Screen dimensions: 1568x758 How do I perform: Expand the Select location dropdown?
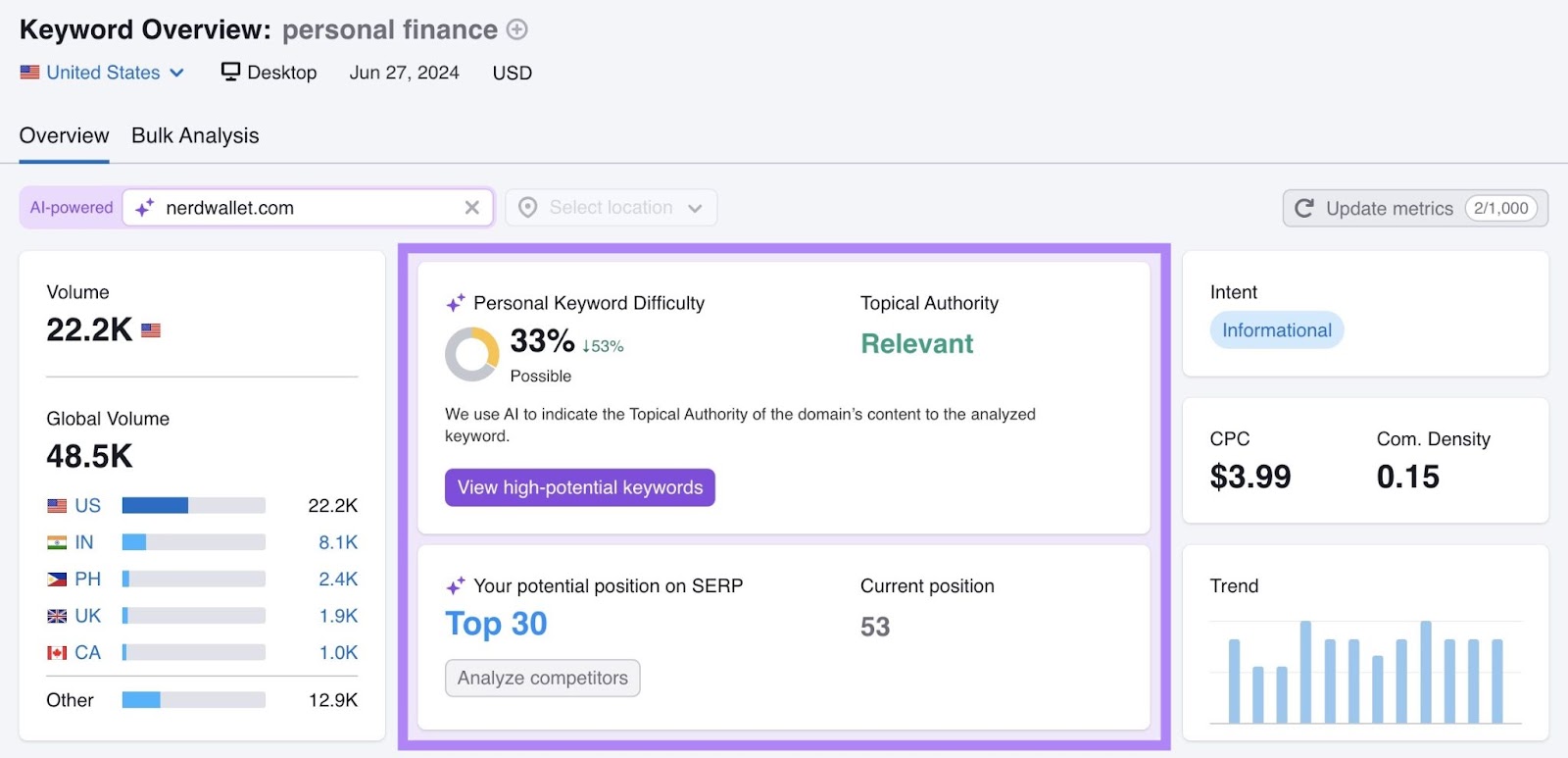[x=611, y=207]
